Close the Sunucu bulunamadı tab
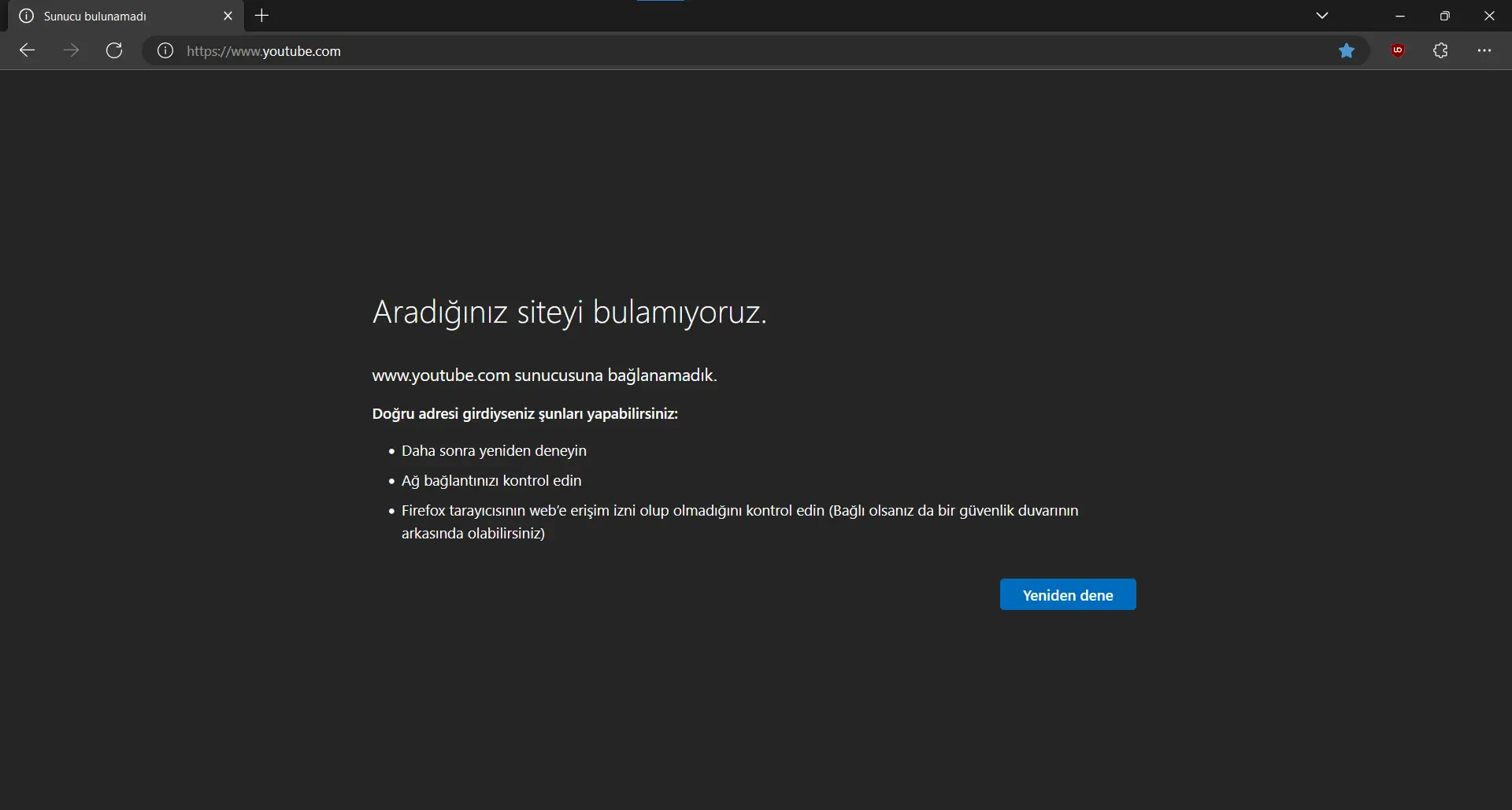1512x810 pixels. pos(228,16)
